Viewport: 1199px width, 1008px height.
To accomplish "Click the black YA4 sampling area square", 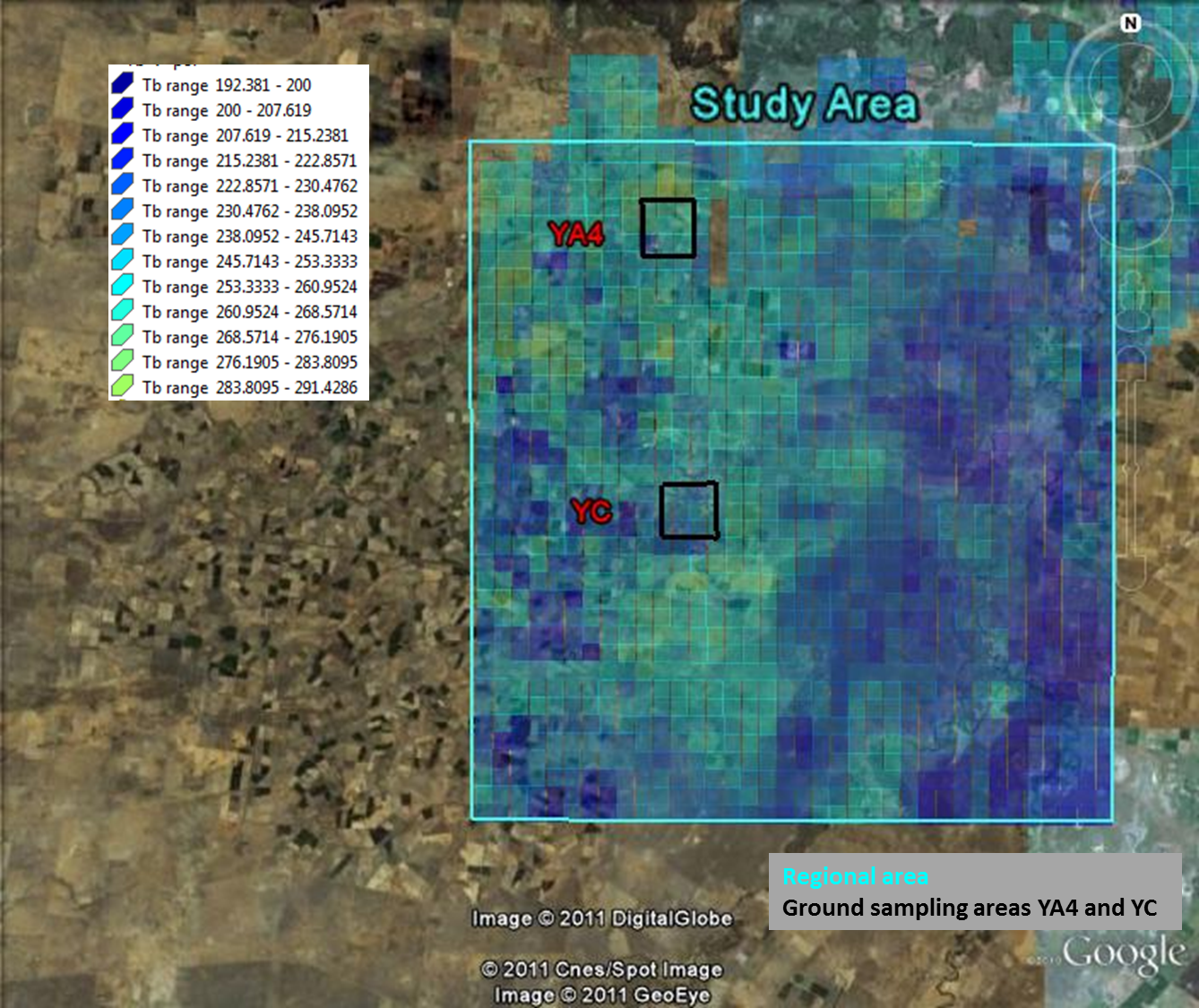I will point(668,228).
